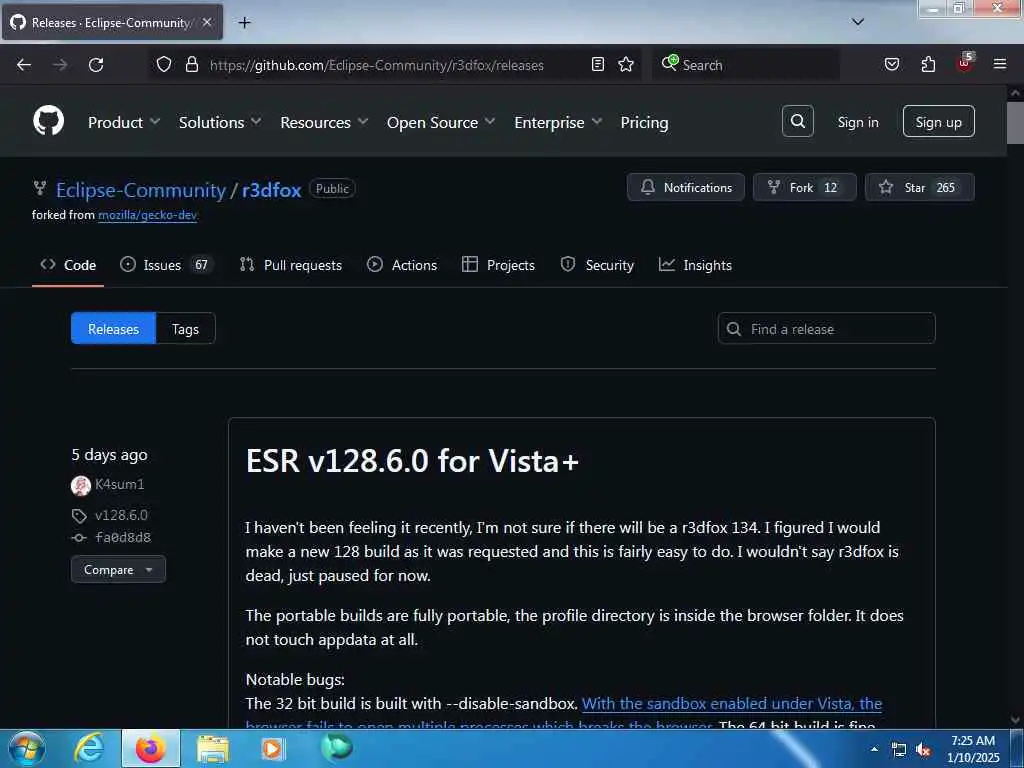Toggle reader view icon in the address bar
The height and width of the screenshot is (768, 1024).
(x=598, y=64)
